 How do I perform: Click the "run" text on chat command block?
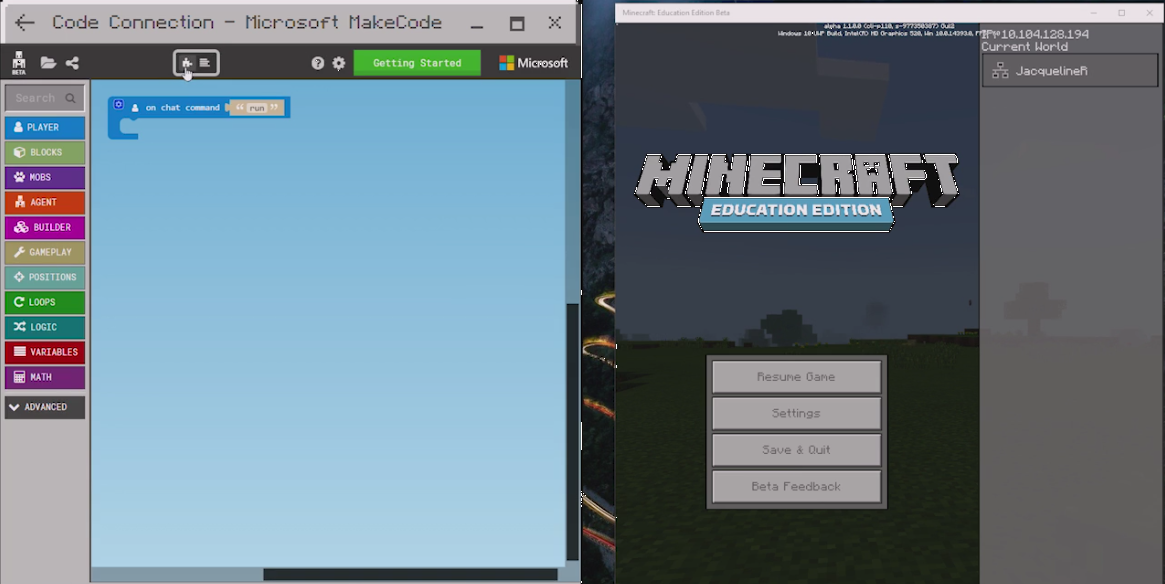pyautogui.click(x=257, y=108)
